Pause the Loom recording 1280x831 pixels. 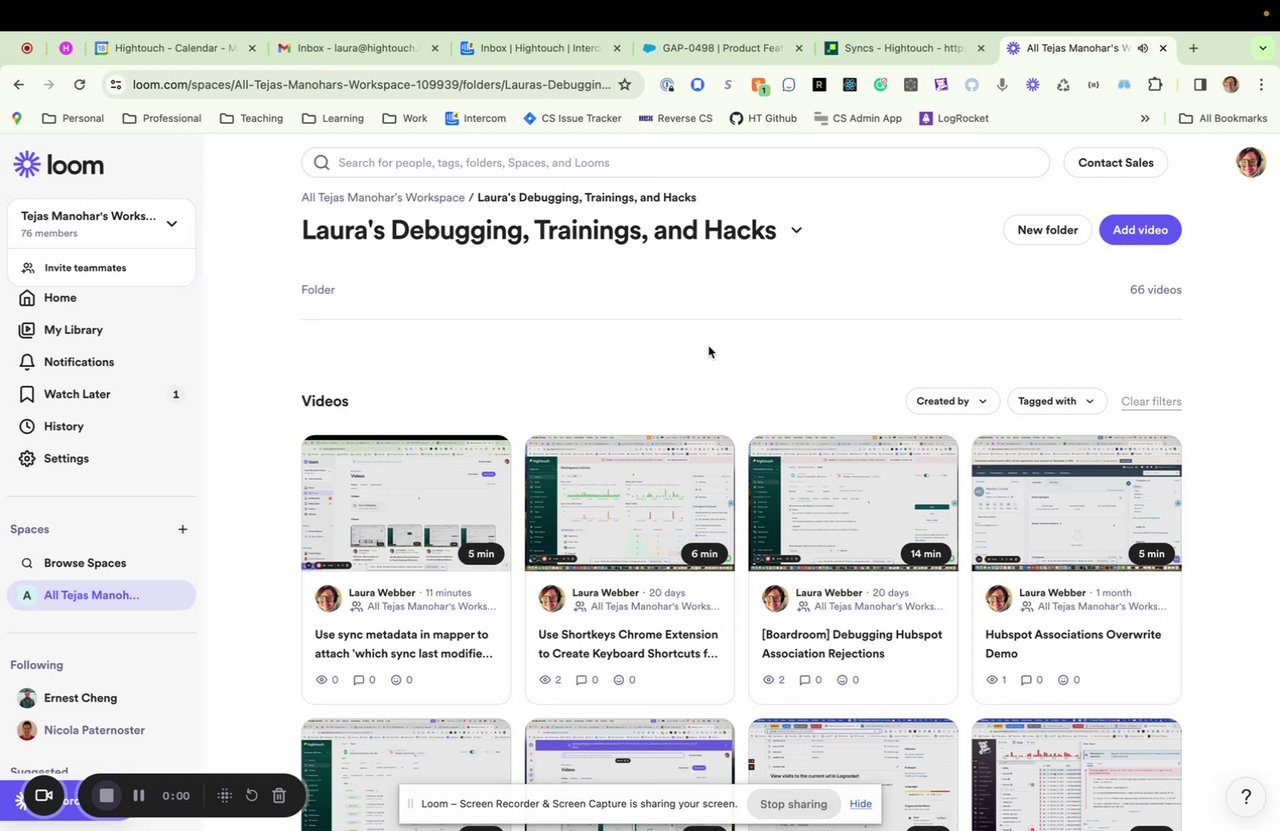[139, 796]
